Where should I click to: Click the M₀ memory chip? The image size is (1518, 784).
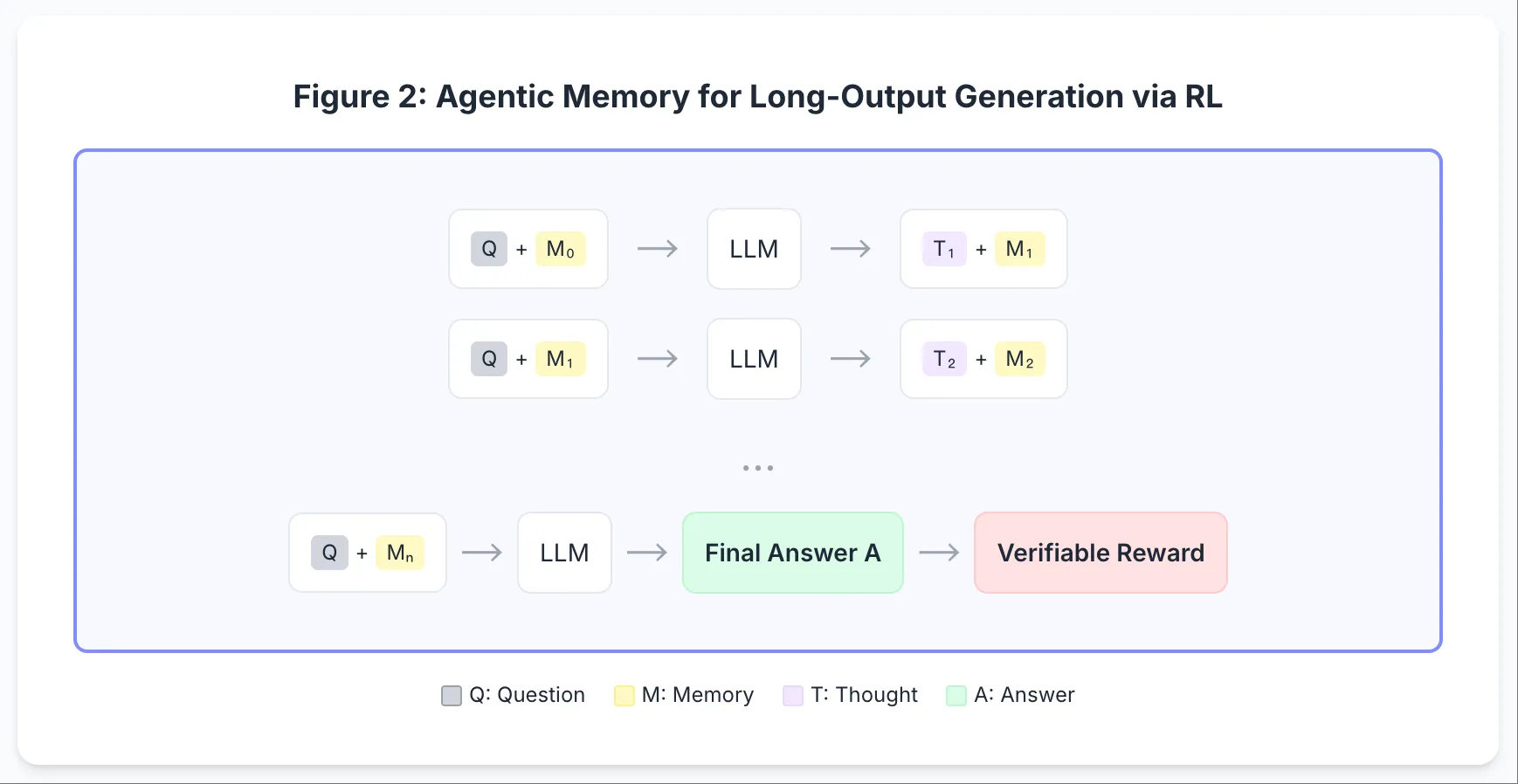point(560,249)
